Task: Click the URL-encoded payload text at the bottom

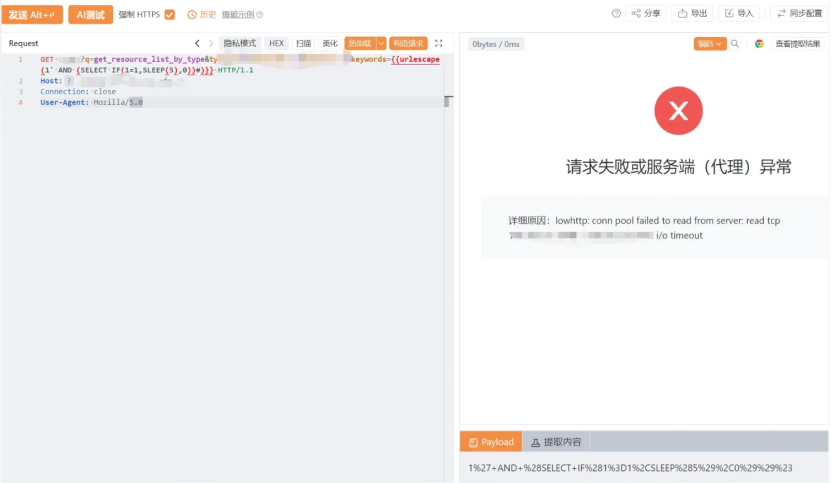Action: point(630,468)
